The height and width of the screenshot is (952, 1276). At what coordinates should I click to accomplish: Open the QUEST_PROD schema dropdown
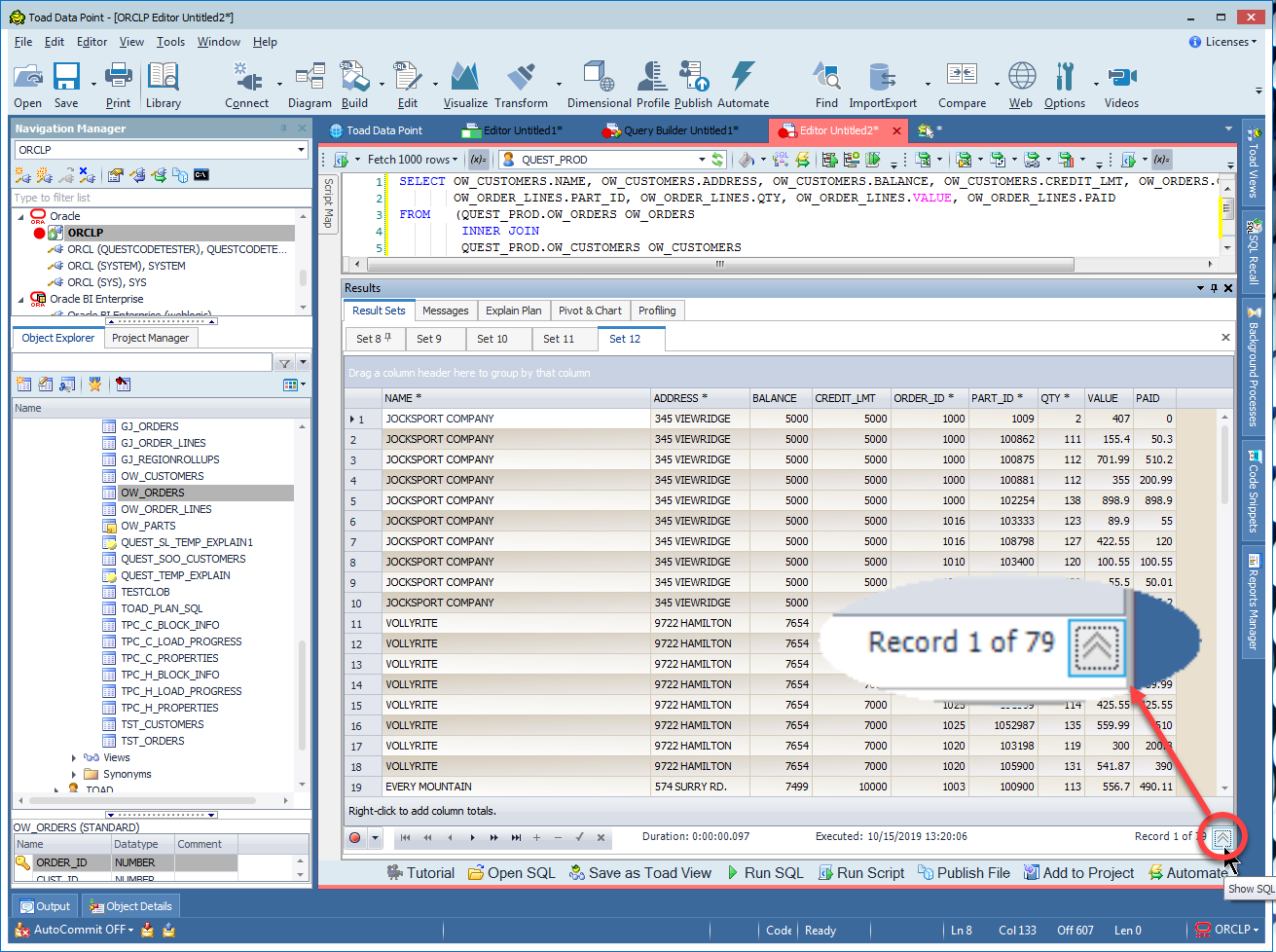pos(702,160)
